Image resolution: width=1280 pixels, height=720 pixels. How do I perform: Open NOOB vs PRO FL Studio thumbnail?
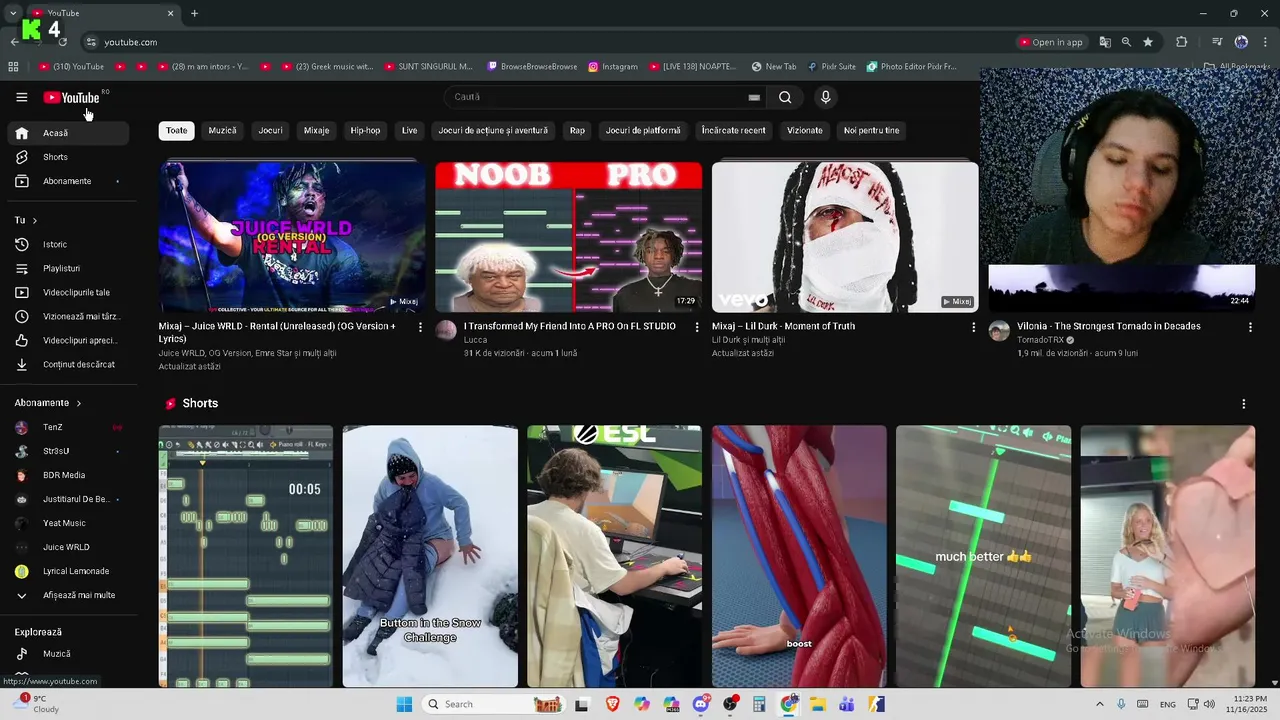click(x=568, y=237)
